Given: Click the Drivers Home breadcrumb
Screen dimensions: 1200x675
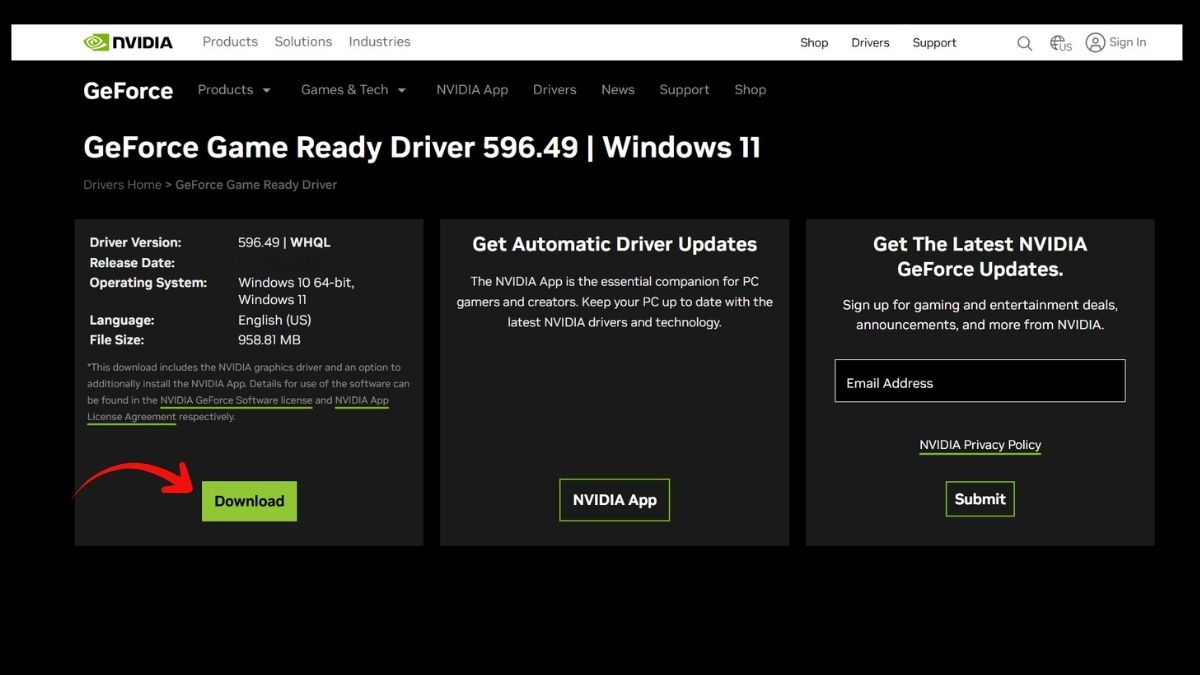Looking at the screenshot, I should click(122, 185).
